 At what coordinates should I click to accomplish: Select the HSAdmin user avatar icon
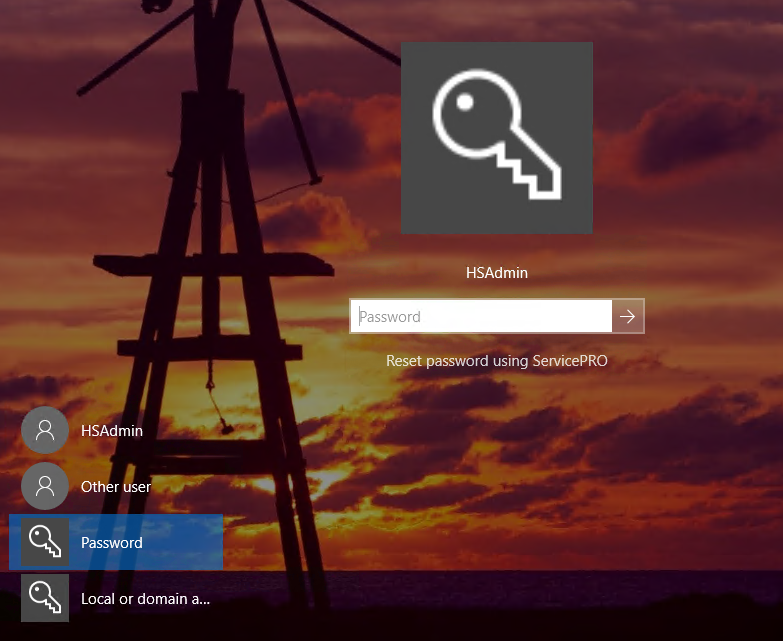pyautogui.click(x=45, y=431)
